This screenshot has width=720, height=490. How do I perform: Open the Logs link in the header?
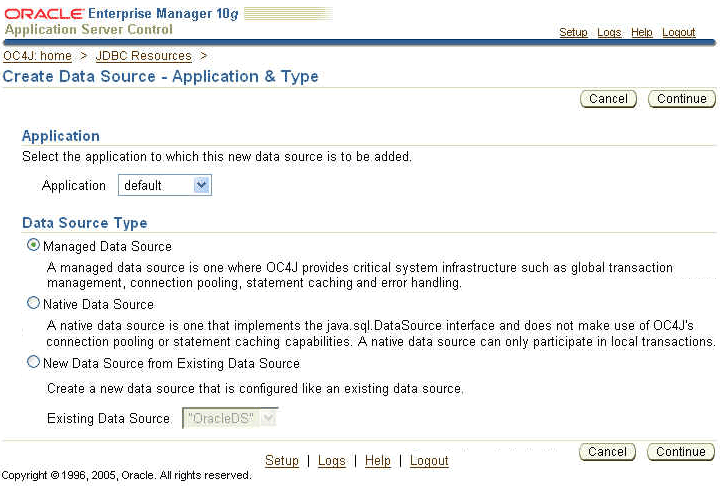(x=609, y=33)
